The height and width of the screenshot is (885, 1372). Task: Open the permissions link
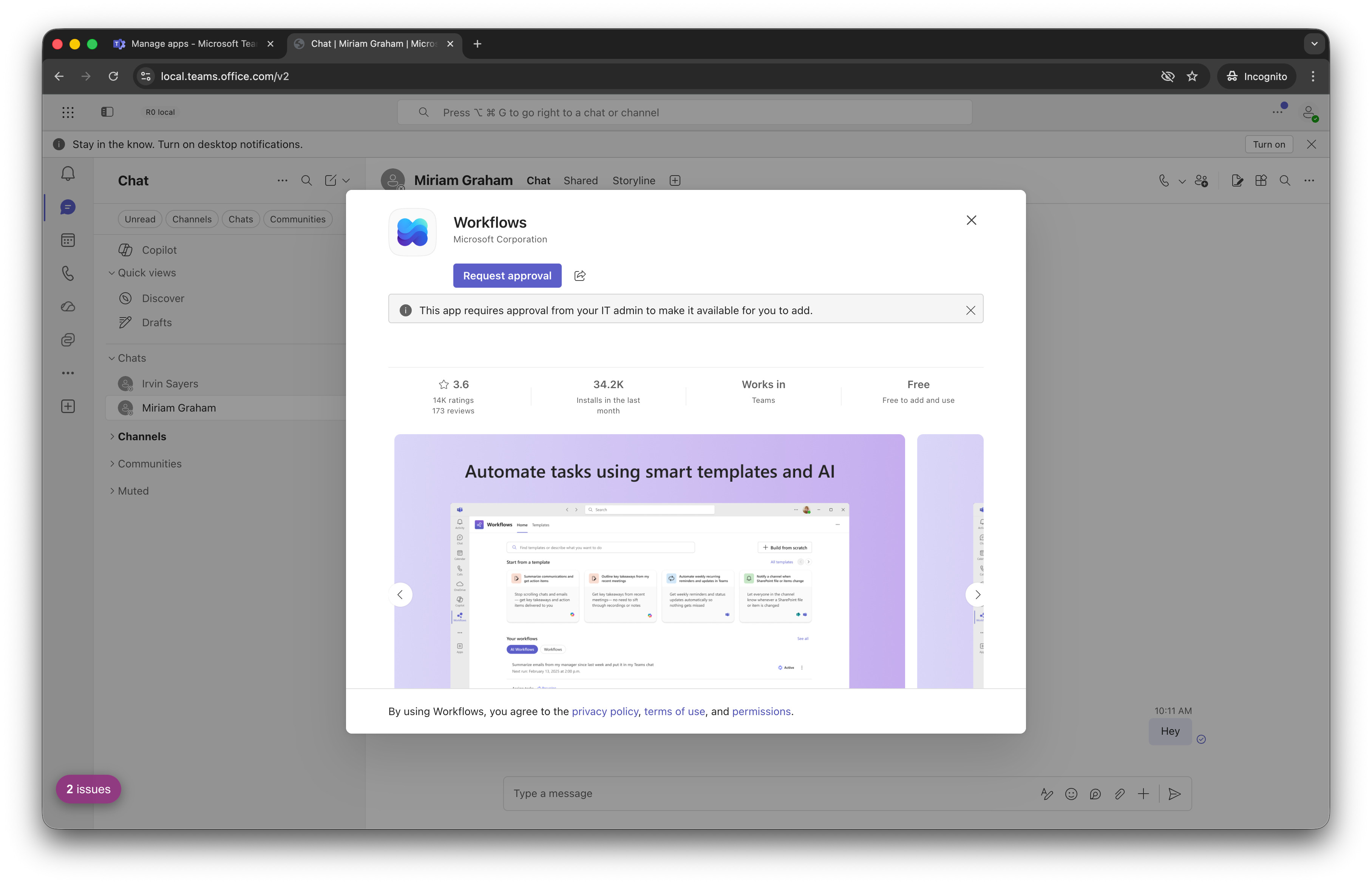pos(761,711)
